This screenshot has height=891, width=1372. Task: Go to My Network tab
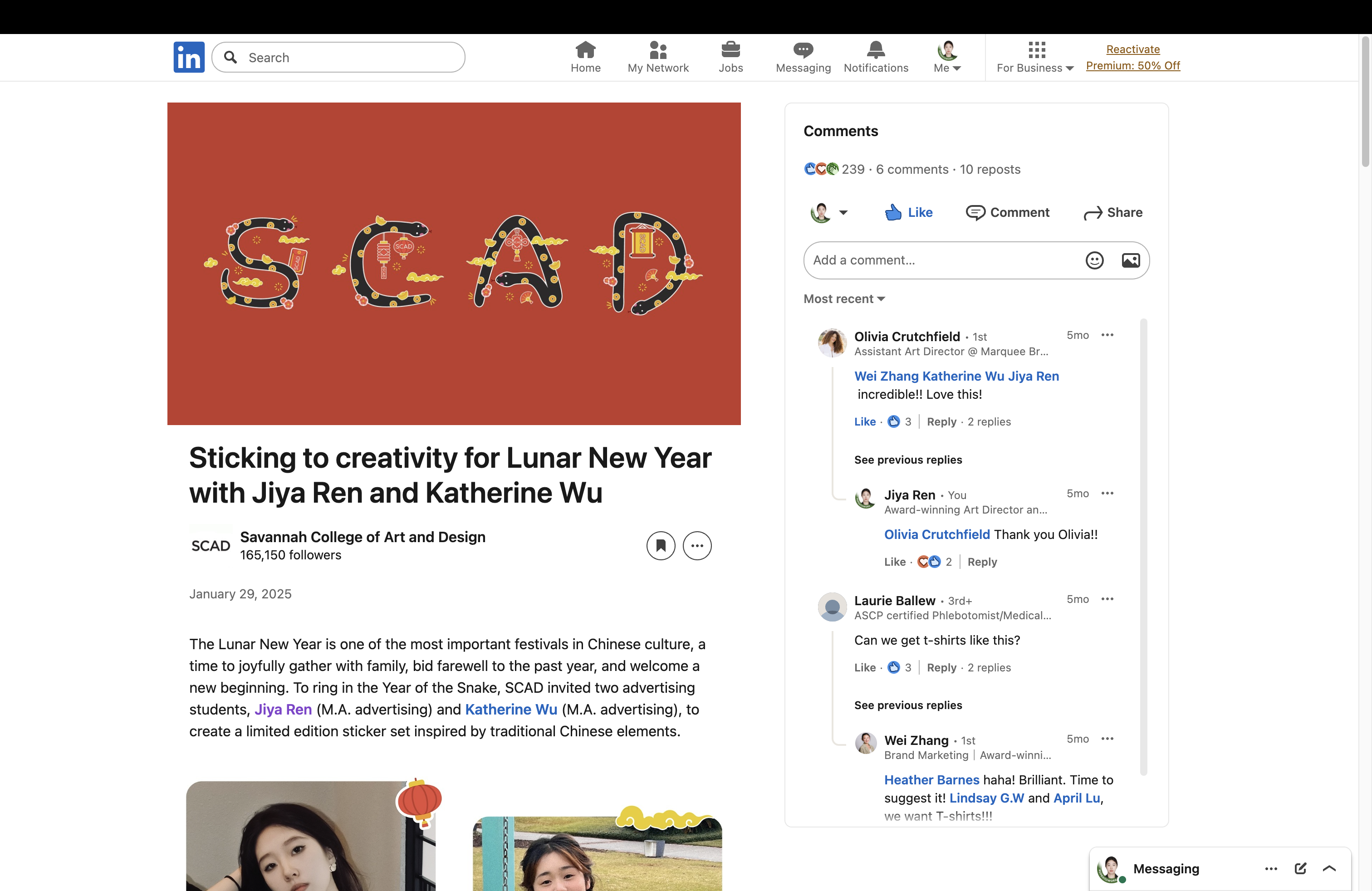[658, 57]
